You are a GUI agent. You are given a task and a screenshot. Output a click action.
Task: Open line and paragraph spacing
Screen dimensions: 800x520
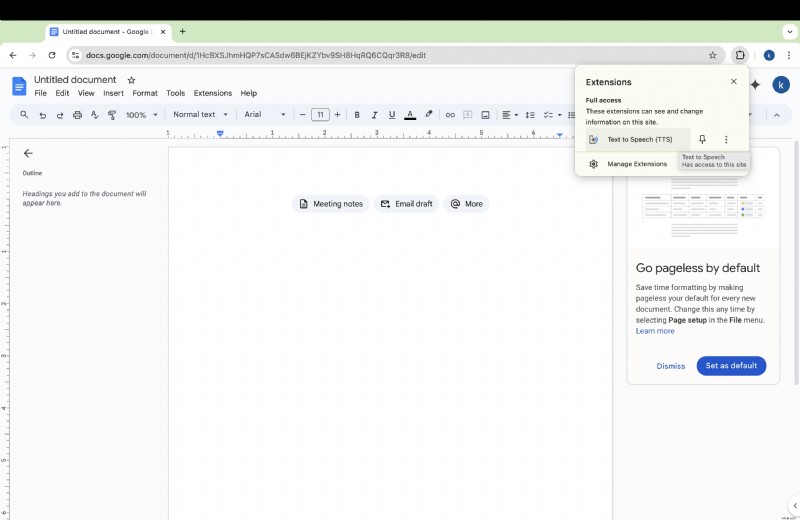(x=530, y=115)
